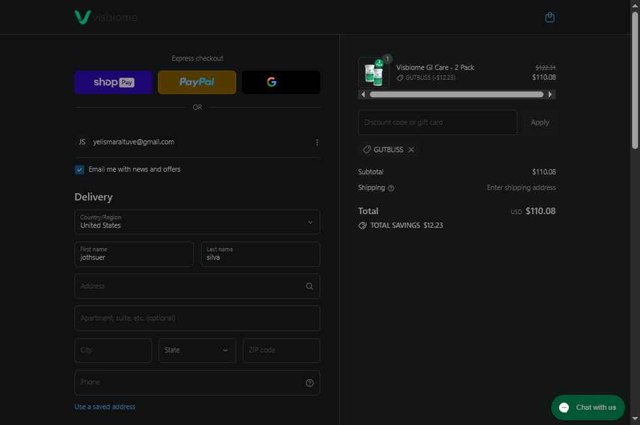The image size is (640, 425).
Task: Click the $110.08 total amount
Action: tap(540, 211)
